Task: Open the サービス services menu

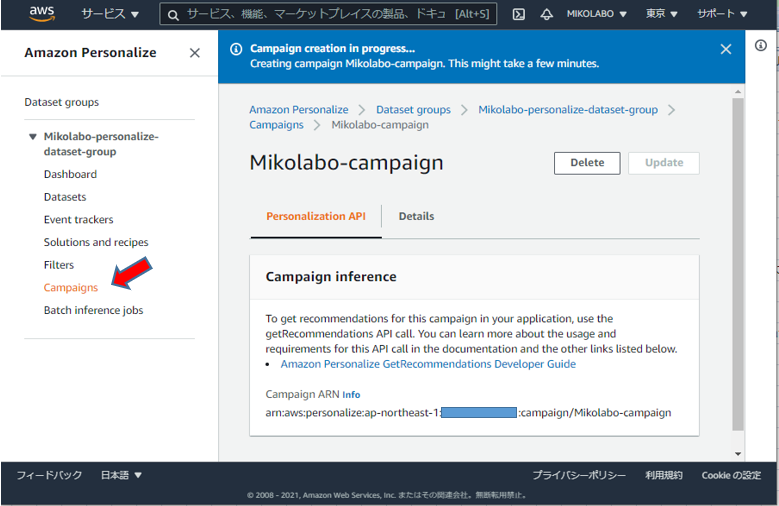Action: 110,14
